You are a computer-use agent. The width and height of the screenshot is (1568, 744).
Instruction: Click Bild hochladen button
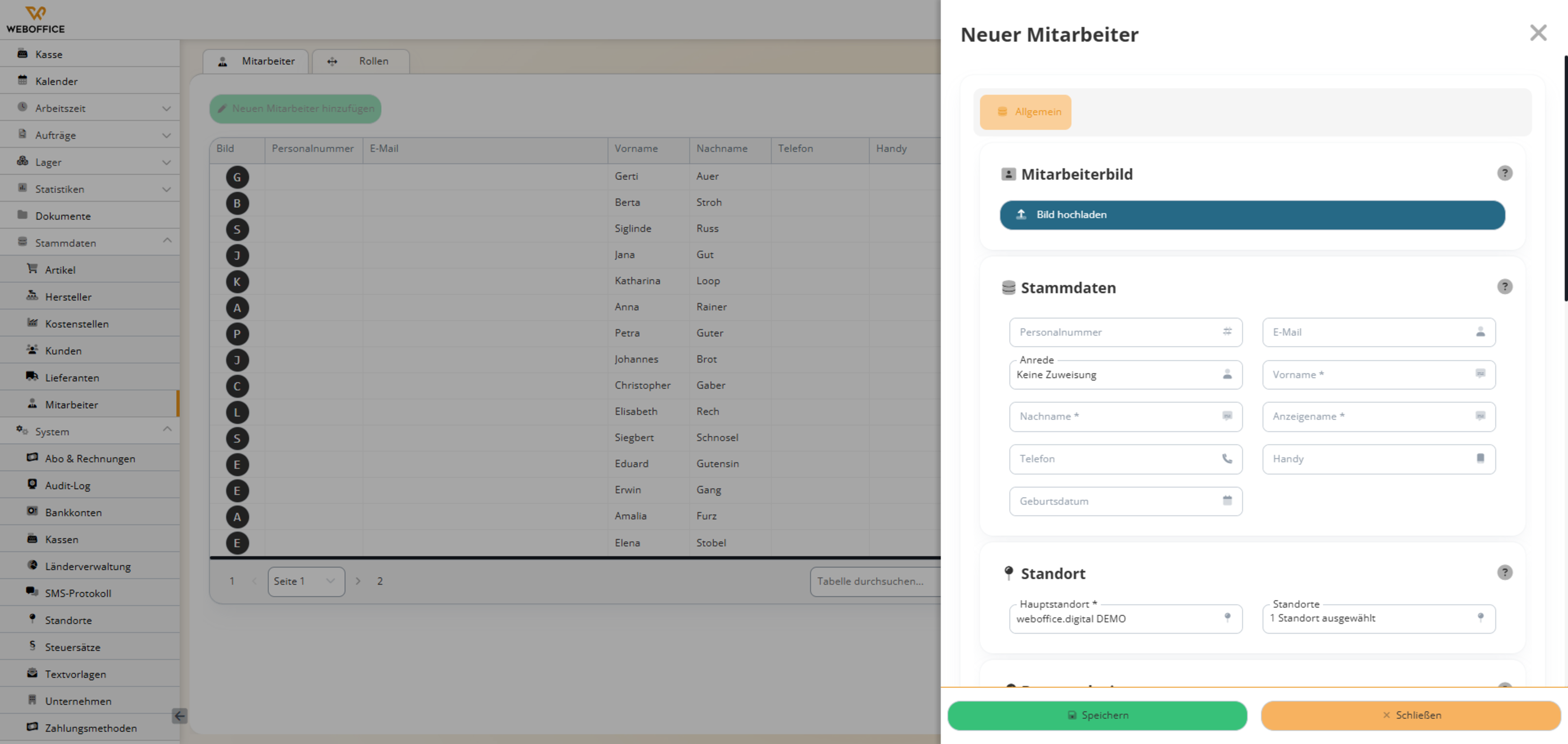click(x=1252, y=215)
